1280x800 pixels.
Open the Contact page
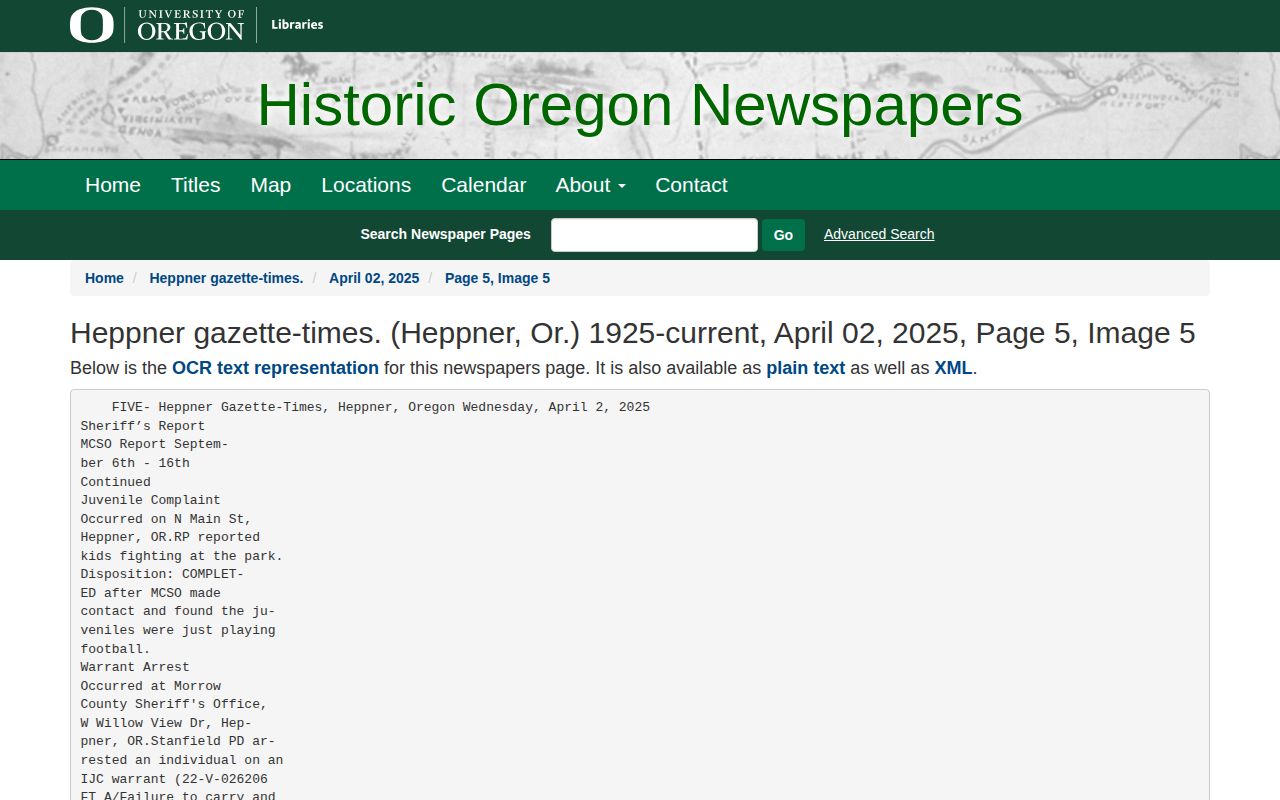[691, 185]
